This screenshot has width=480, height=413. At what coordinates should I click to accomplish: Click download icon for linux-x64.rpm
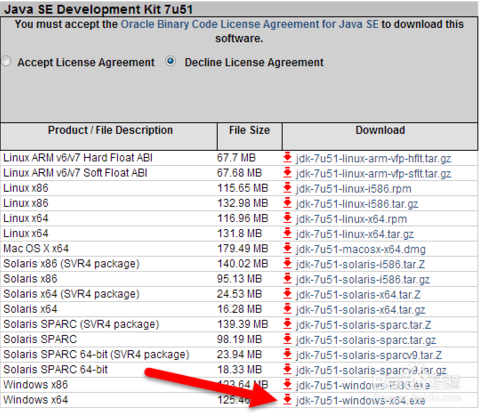click(287, 218)
